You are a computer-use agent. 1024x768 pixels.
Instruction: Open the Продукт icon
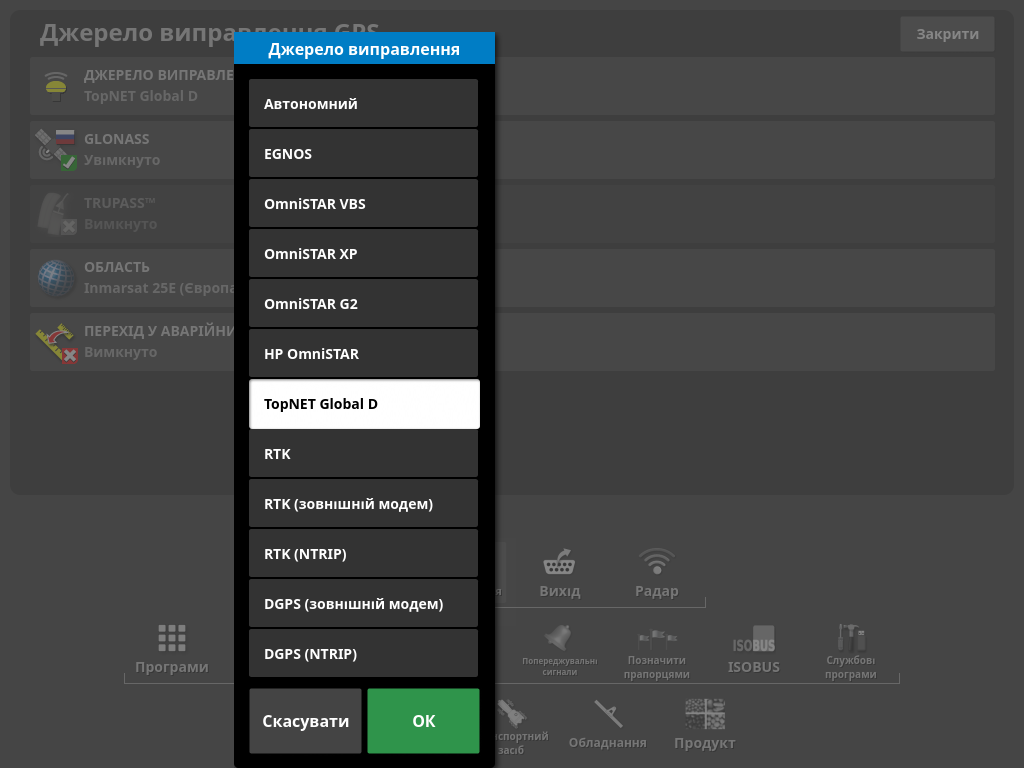(704, 724)
